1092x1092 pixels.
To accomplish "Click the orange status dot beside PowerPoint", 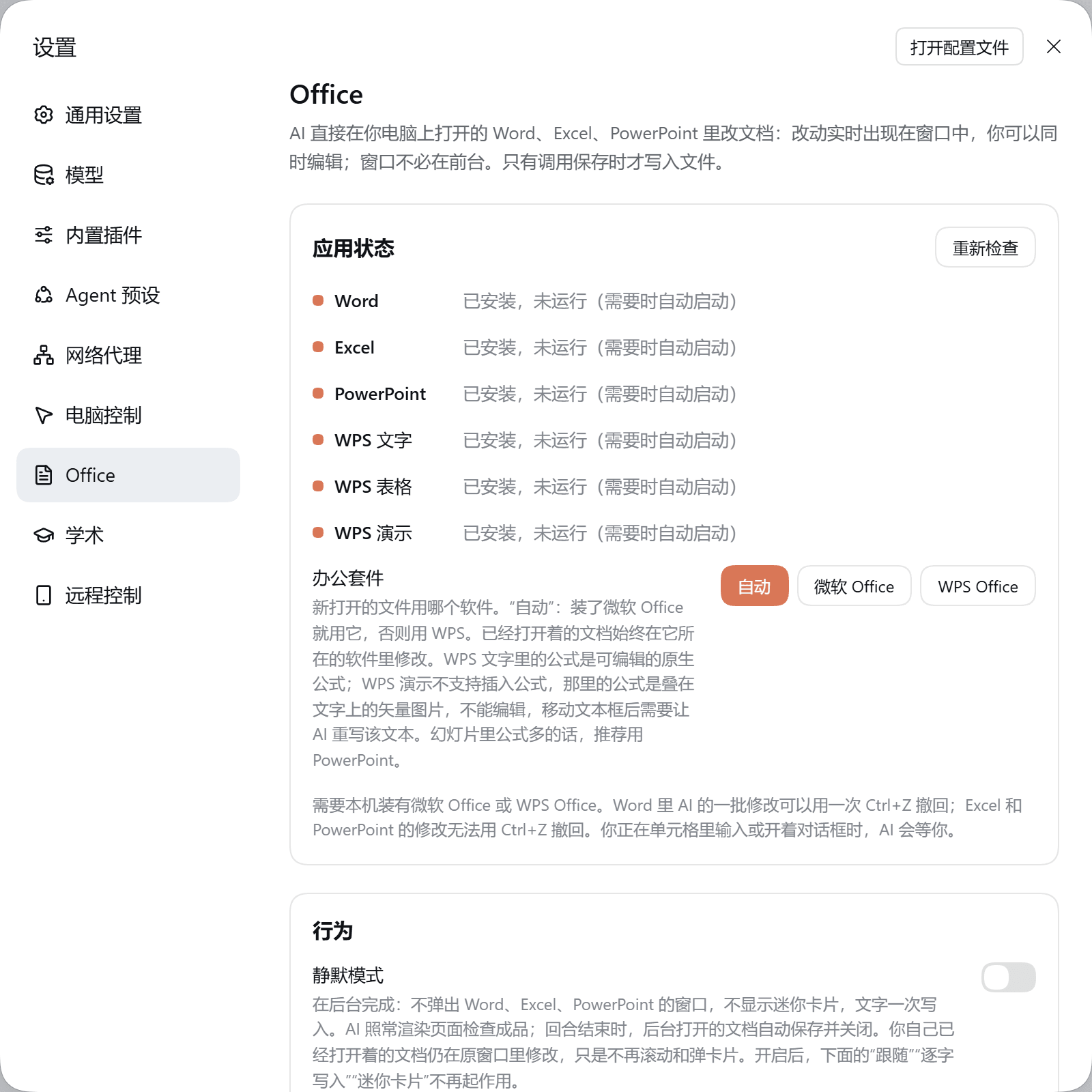I will (318, 393).
